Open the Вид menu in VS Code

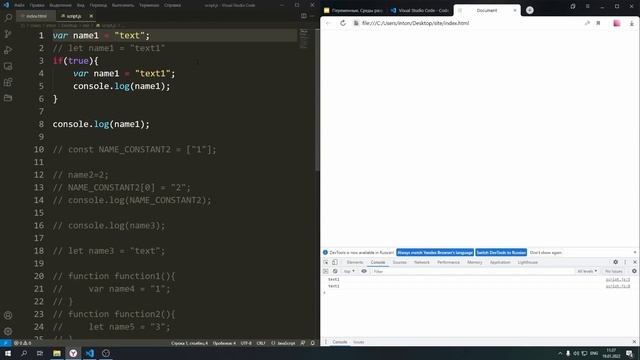81,5
